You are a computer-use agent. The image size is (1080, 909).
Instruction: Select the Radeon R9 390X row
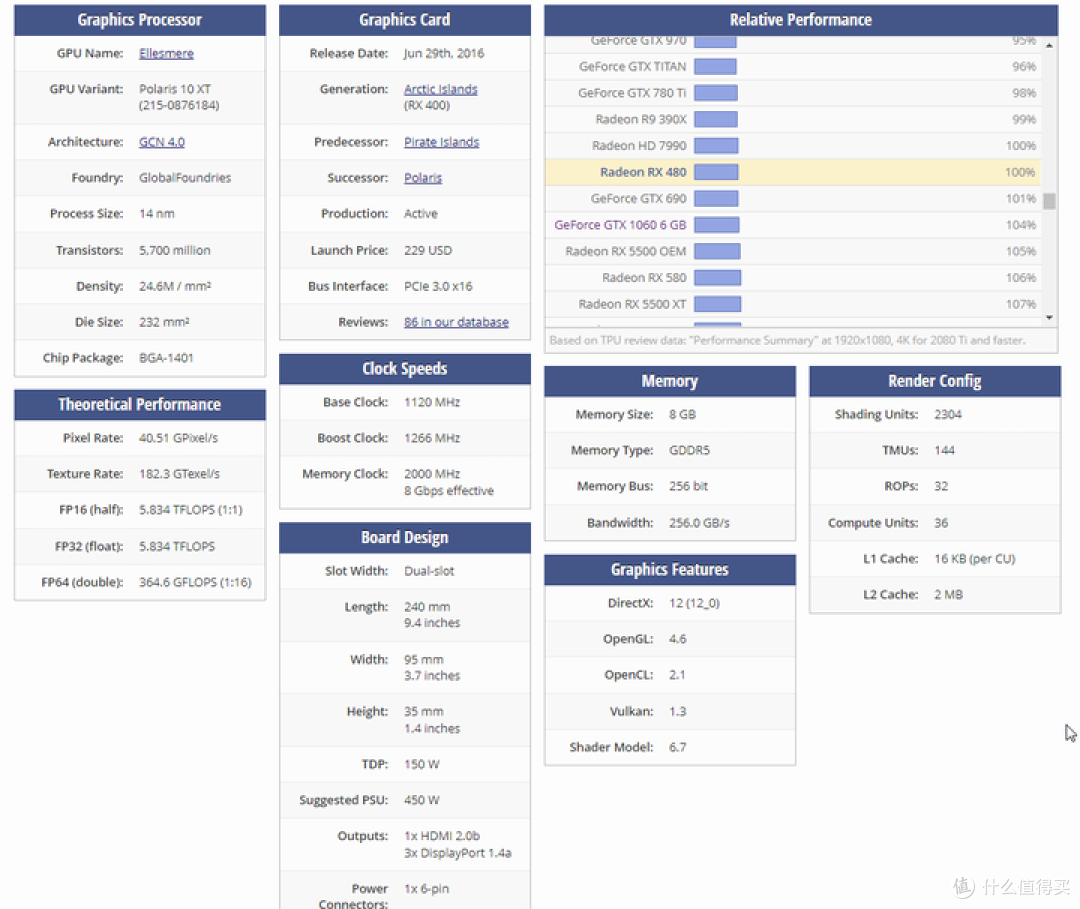click(793, 119)
